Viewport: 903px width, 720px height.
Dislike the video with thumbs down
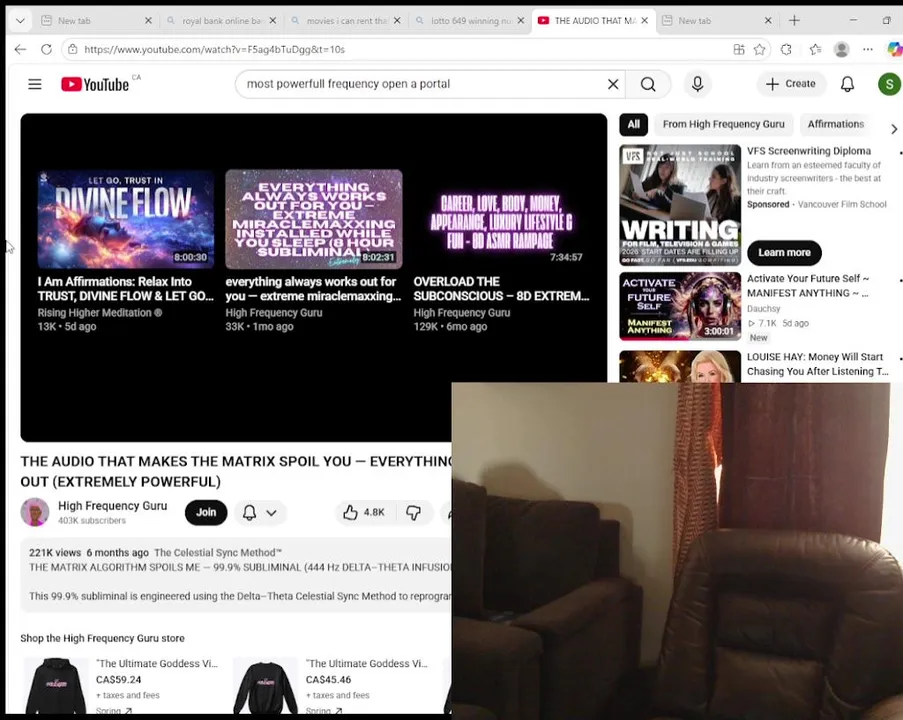(x=413, y=512)
